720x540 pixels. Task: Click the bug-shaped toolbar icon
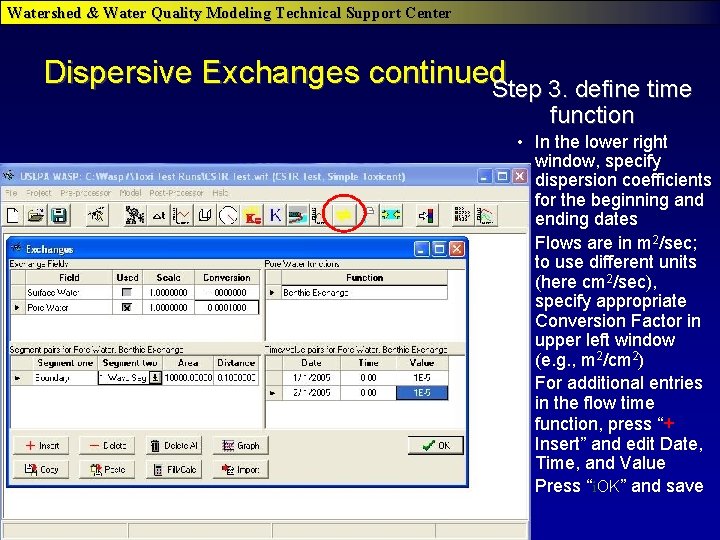[97, 215]
